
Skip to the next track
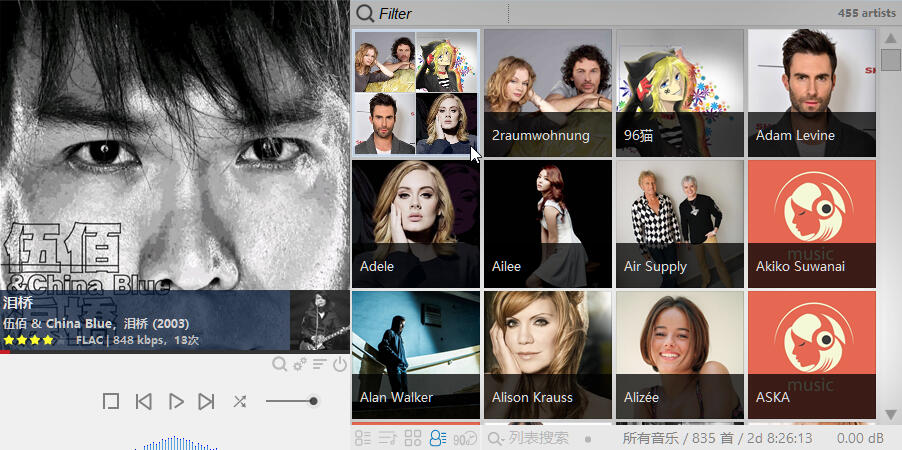pyautogui.click(x=207, y=401)
